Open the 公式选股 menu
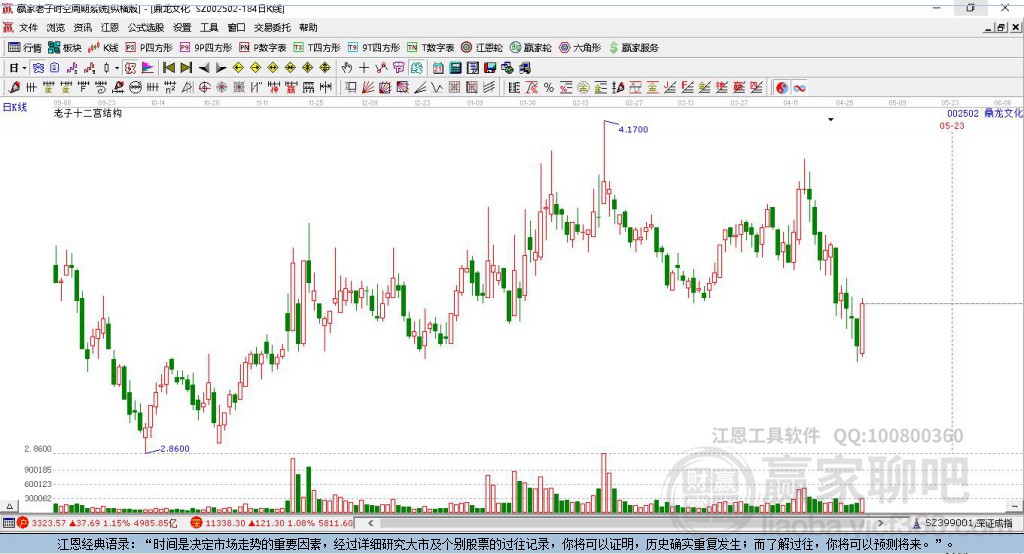This screenshot has height=554, width=1024. (146, 27)
